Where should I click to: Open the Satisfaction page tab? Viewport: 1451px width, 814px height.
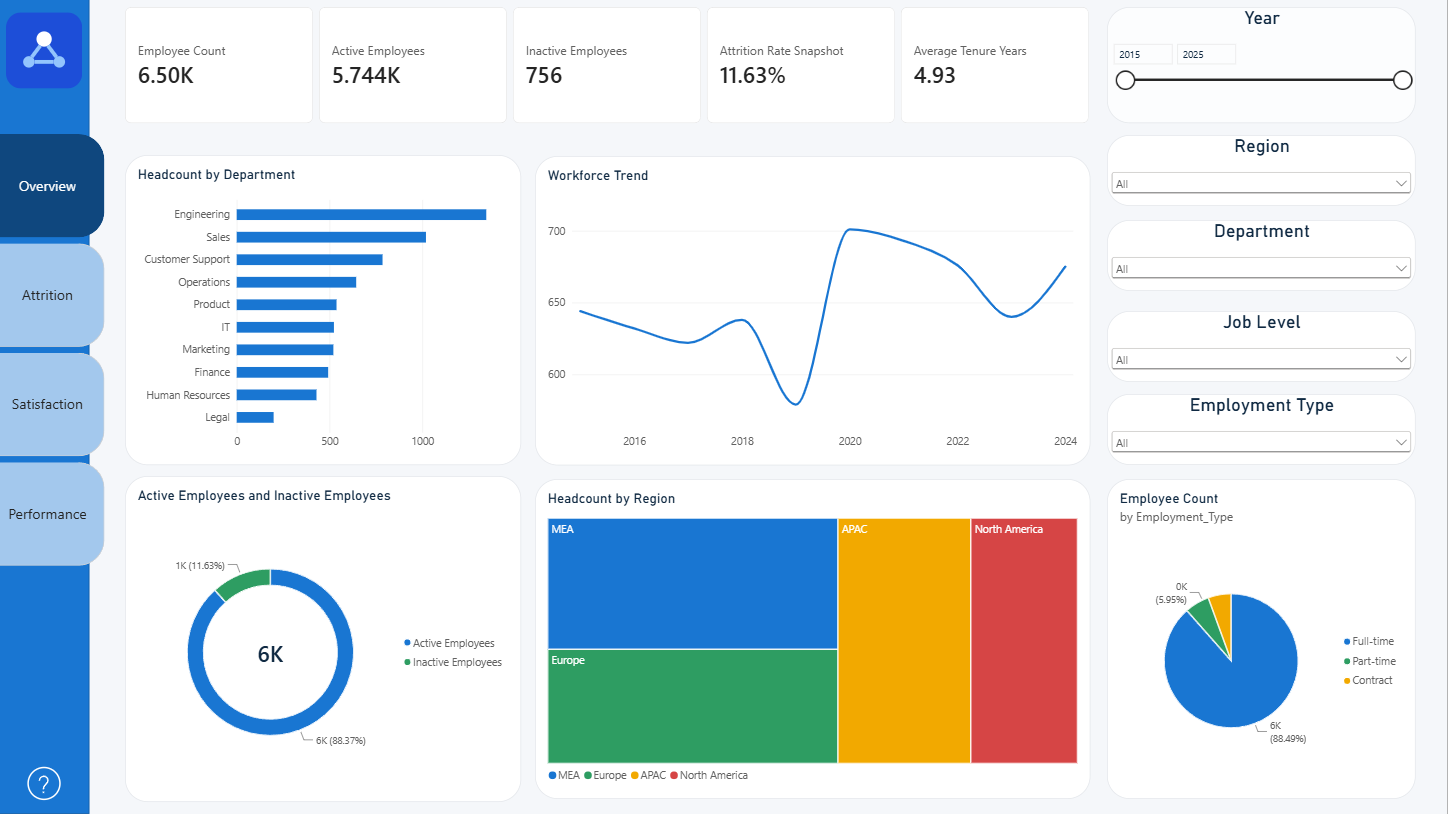pos(50,404)
